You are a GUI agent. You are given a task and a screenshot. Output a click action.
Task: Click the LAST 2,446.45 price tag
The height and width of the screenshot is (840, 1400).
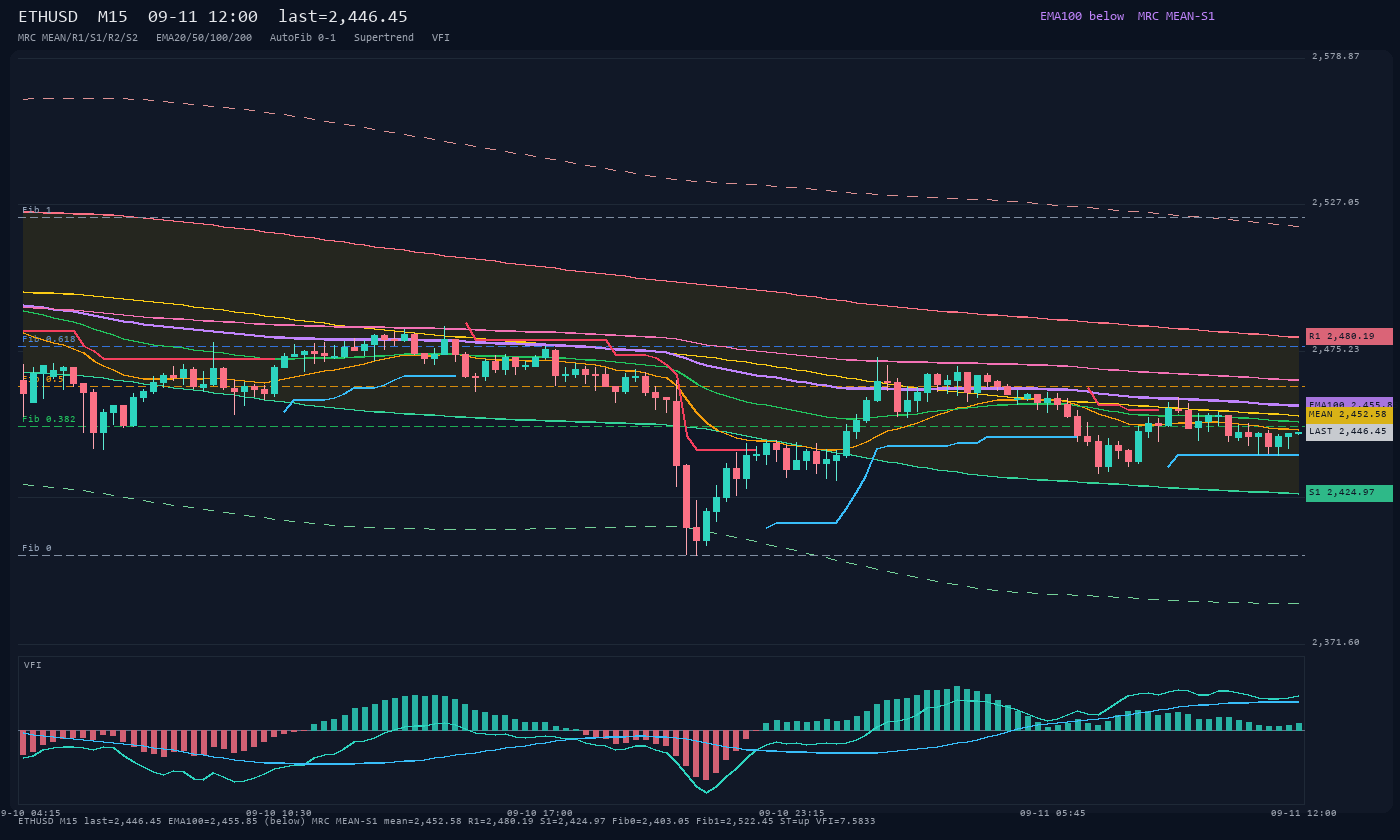(1349, 432)
